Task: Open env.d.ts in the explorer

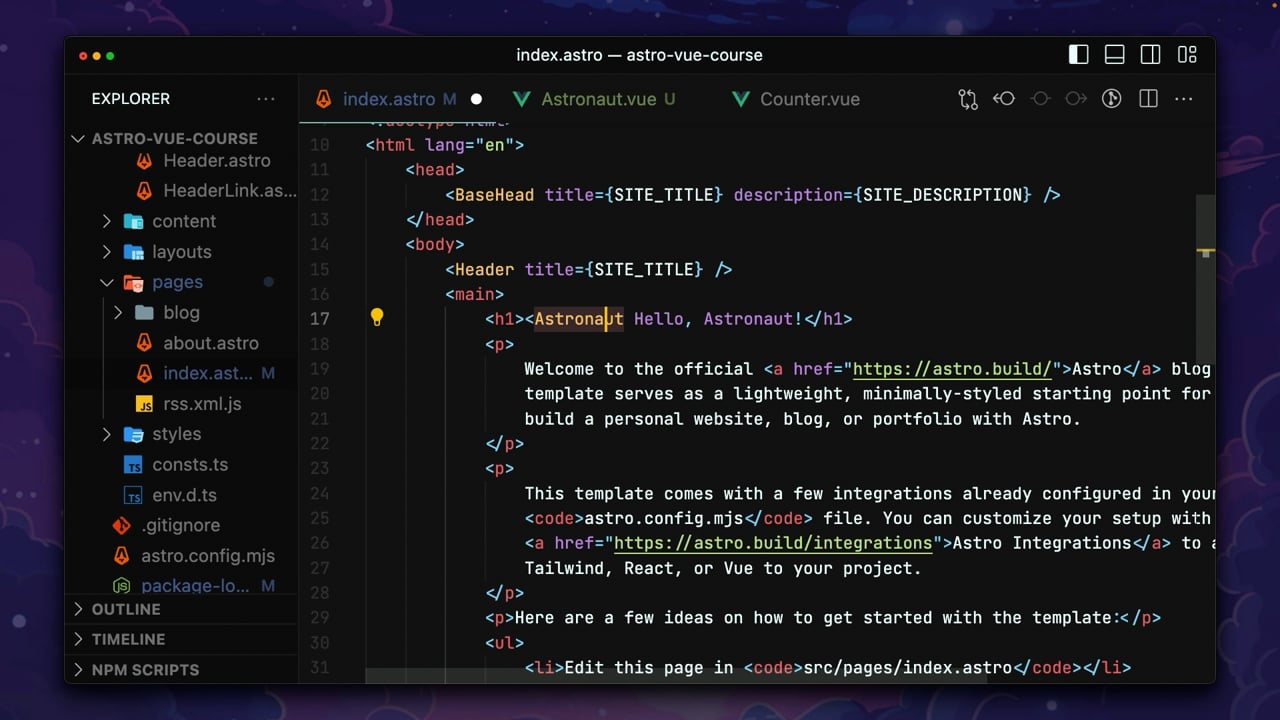Action: [x=184, y=495]
